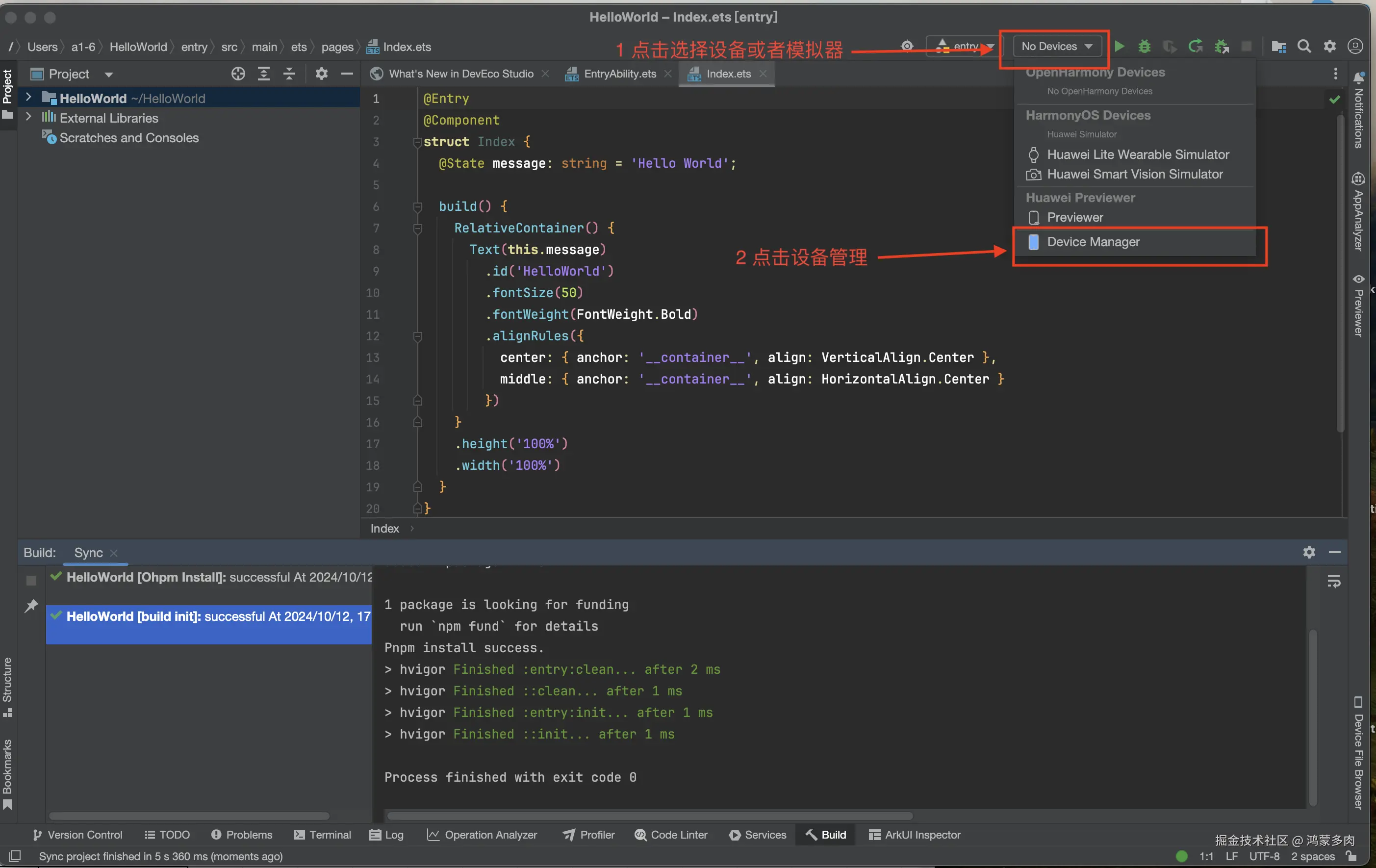1376x868 pixels.
Task: Switch to the EntryAbility.ets tab
Action: click(x=619, y=74)
